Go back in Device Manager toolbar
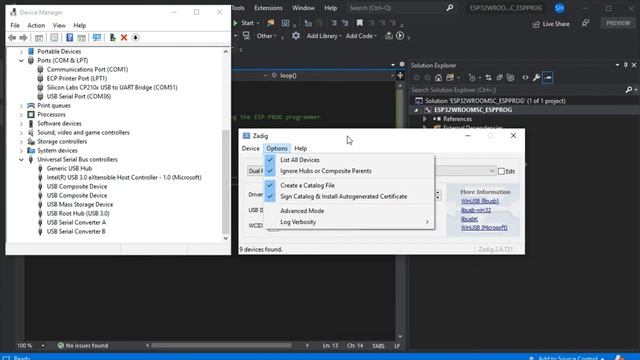Viewport: 640px width, 360px height. pos(12,38)
